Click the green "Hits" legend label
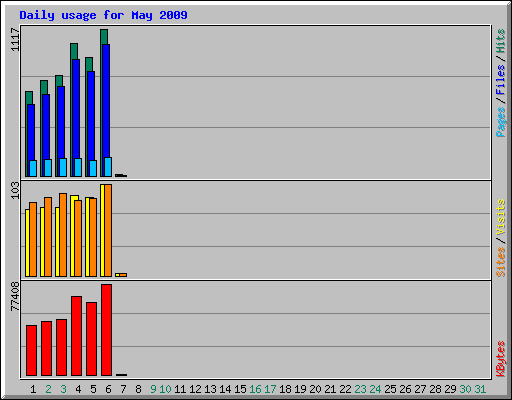The height and width of the screenshot is (400, 512). [x=500, y=41]
